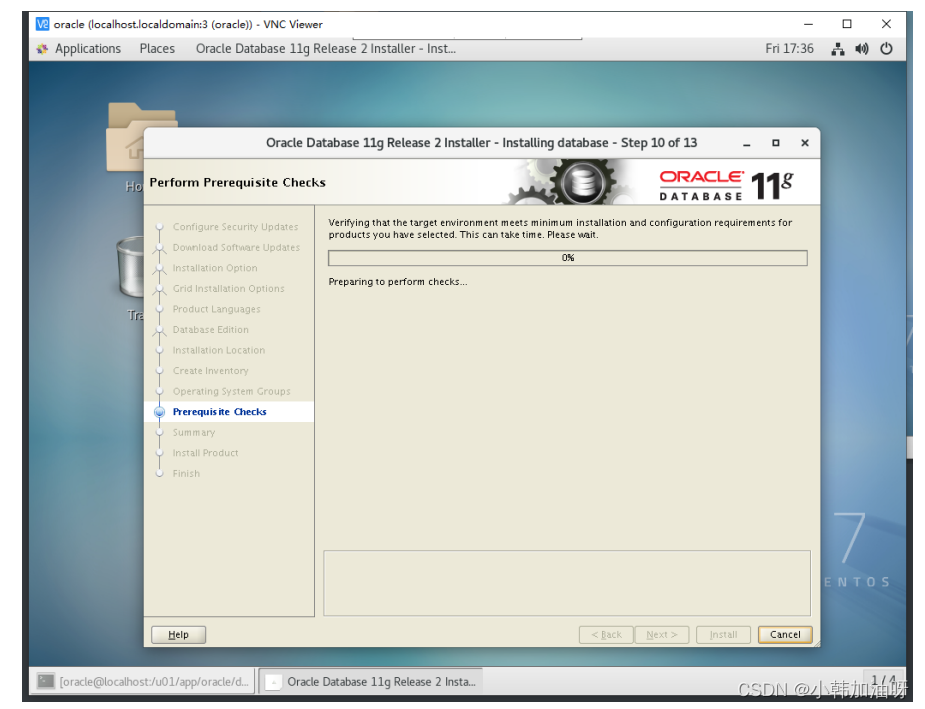Click the empty details box below
The width and height of the screenshot is (925, 709).
point(567,583)
